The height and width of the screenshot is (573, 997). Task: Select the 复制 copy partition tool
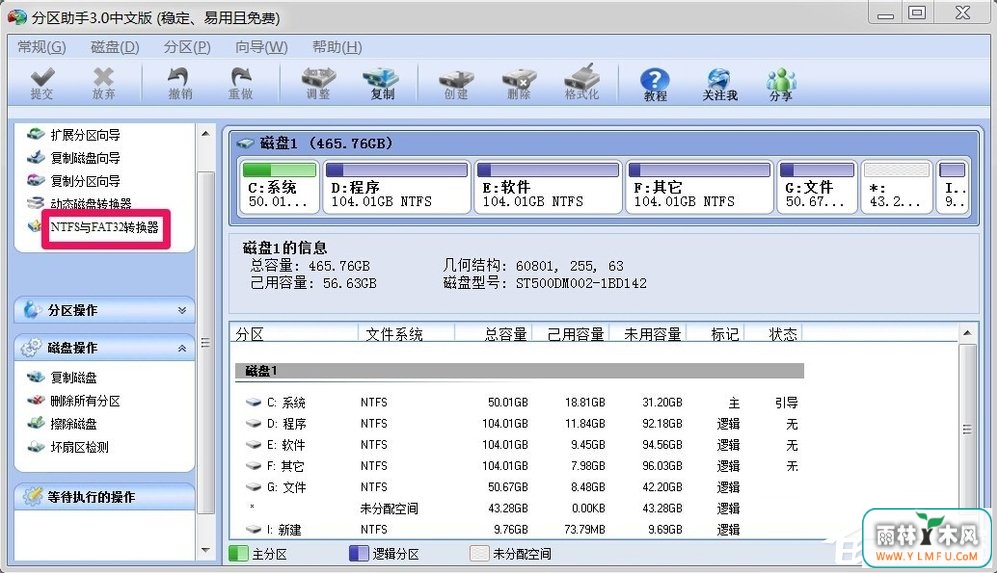382,84
